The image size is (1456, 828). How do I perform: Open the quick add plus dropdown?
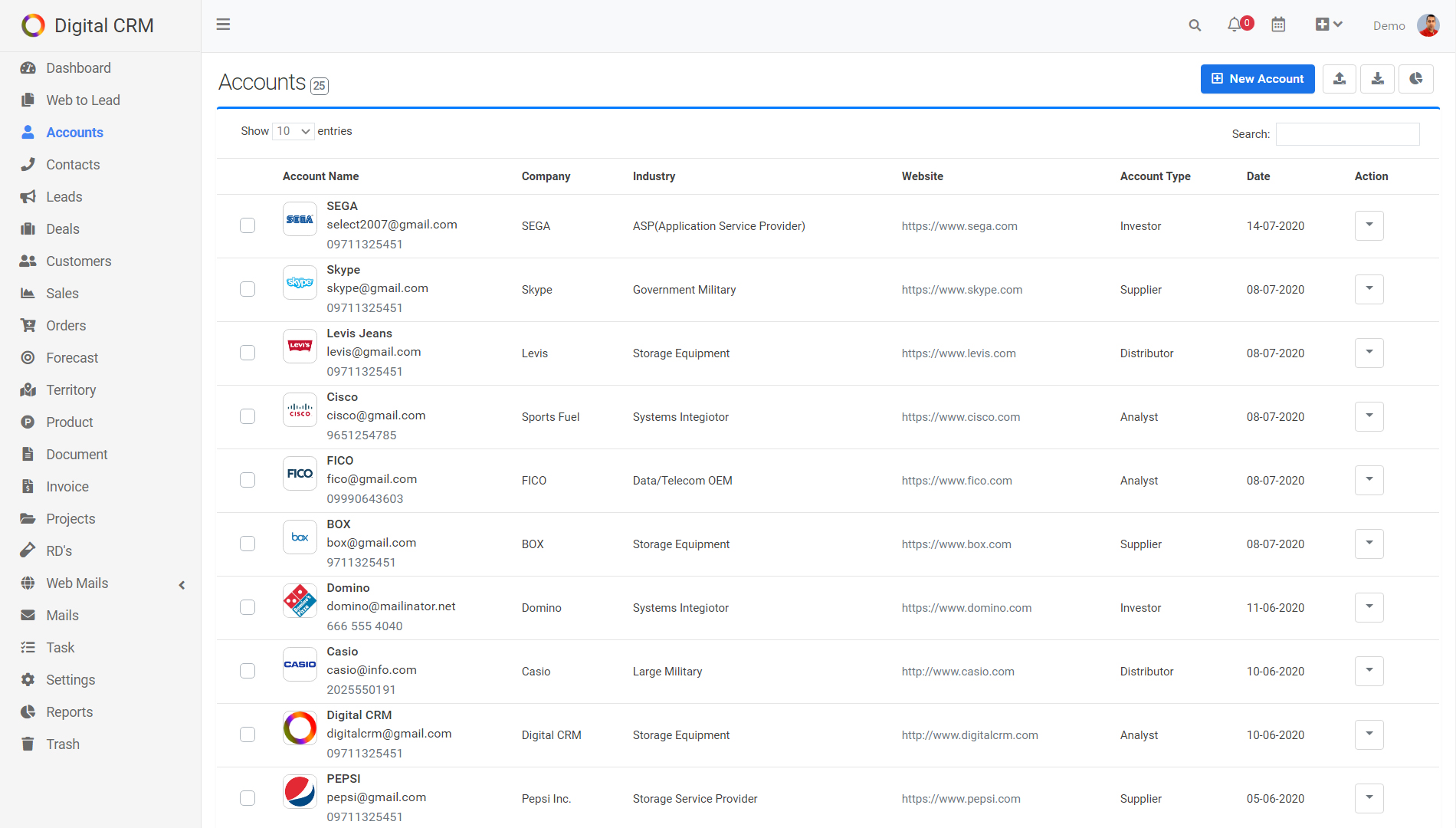tap(1329, 25)
